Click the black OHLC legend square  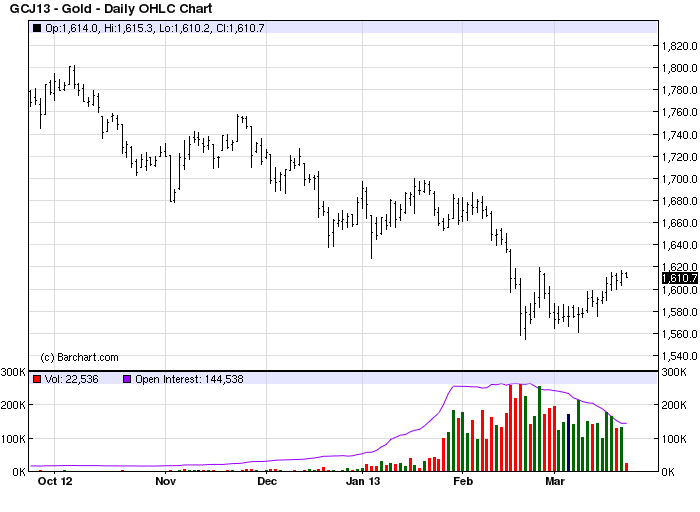(37, 28)
